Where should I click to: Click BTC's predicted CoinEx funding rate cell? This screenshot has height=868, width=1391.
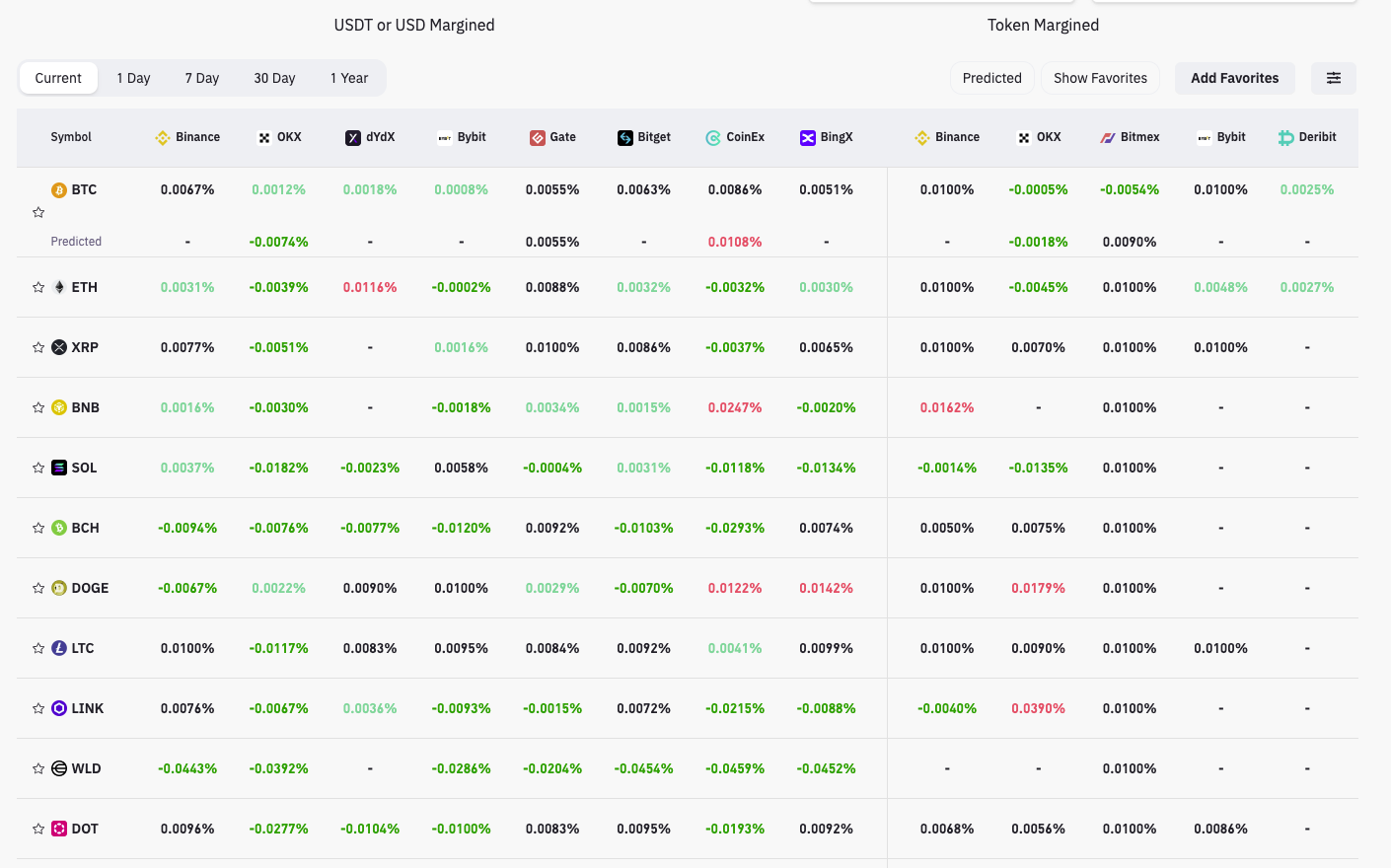click(735, 241)
